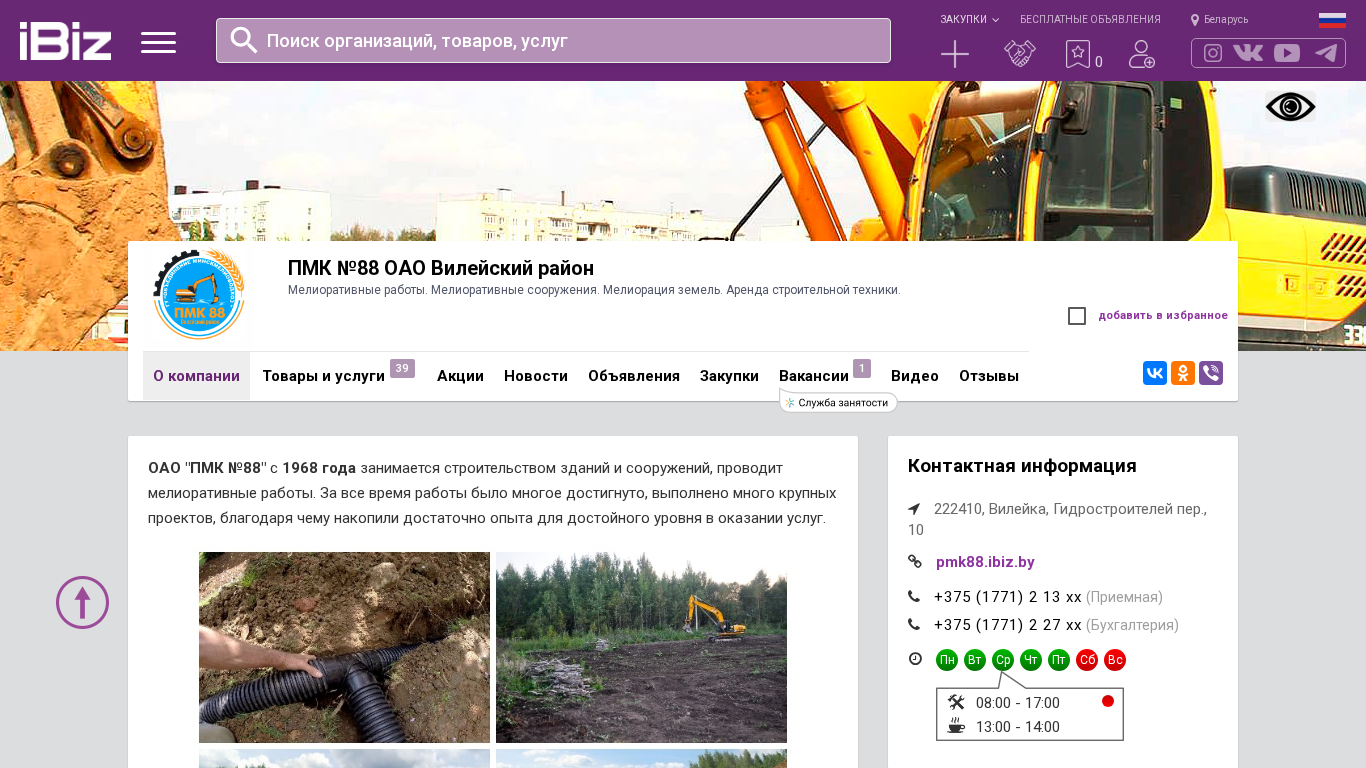Screen dimensions: 1366x768
Task: Click the clock working-hours icon
Action: click(x=915, y=659)
